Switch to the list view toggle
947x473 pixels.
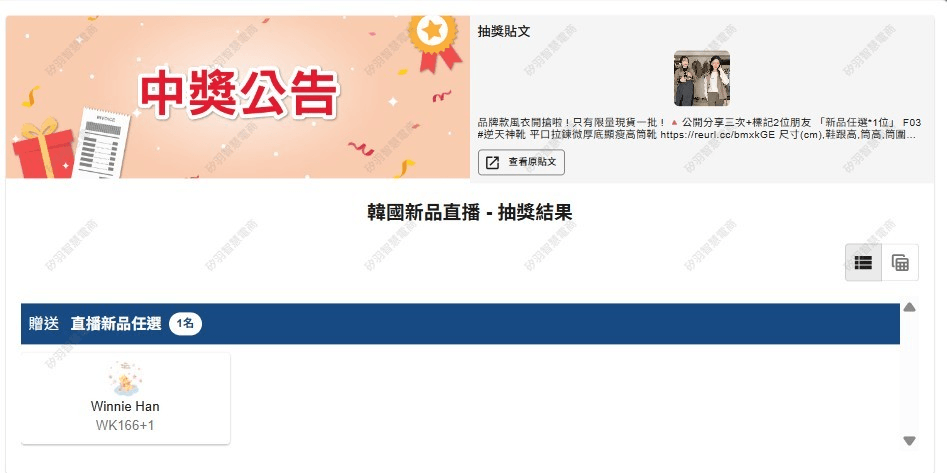coord(863,262)
